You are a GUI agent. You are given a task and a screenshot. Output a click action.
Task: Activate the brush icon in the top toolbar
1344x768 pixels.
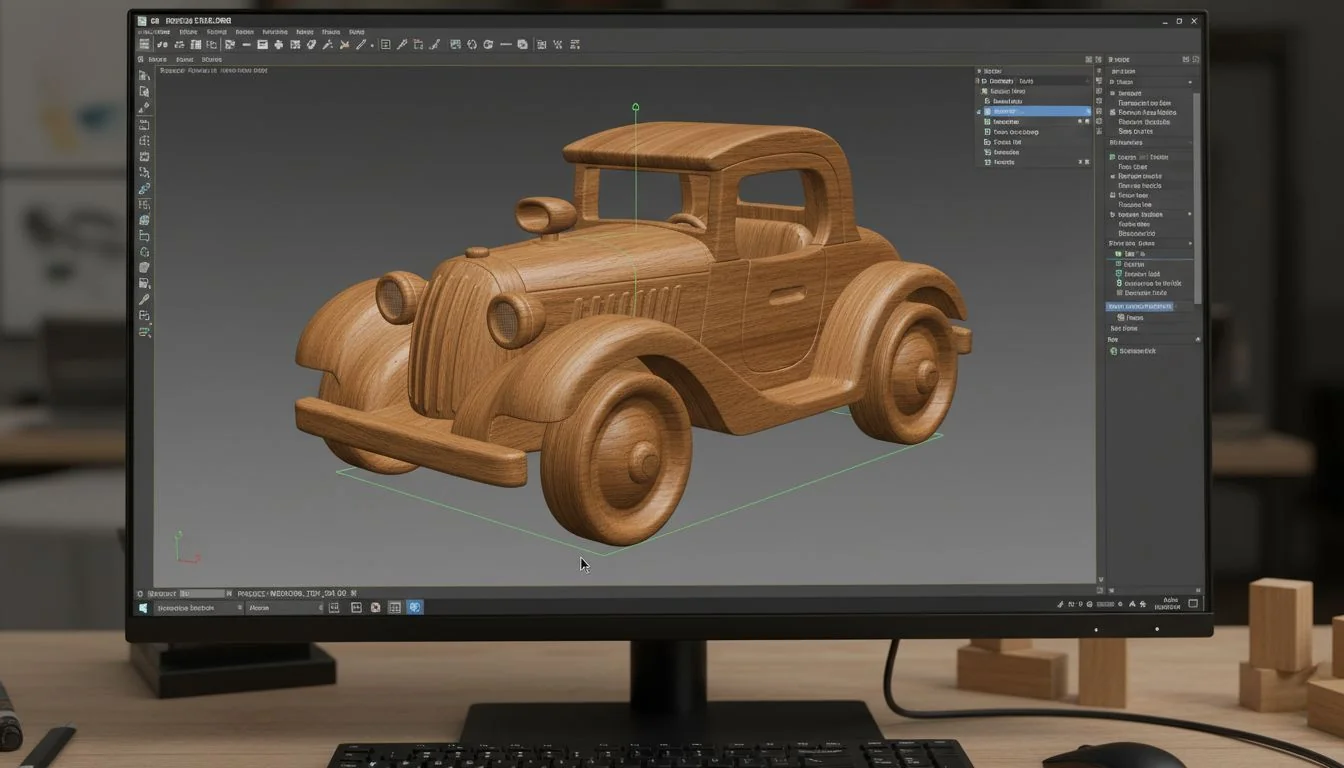[434, 44]
